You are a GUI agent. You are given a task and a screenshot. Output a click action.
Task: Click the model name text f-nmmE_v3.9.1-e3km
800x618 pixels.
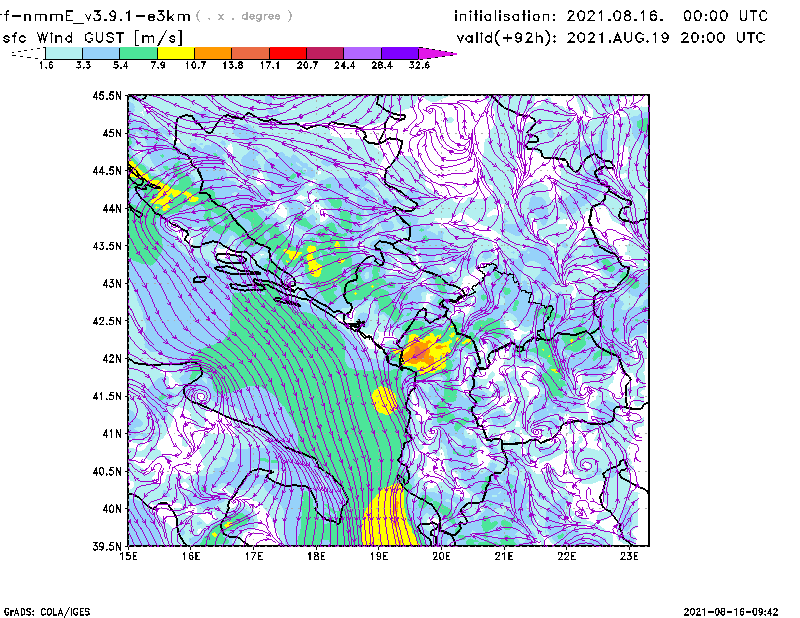click(95, 16)
